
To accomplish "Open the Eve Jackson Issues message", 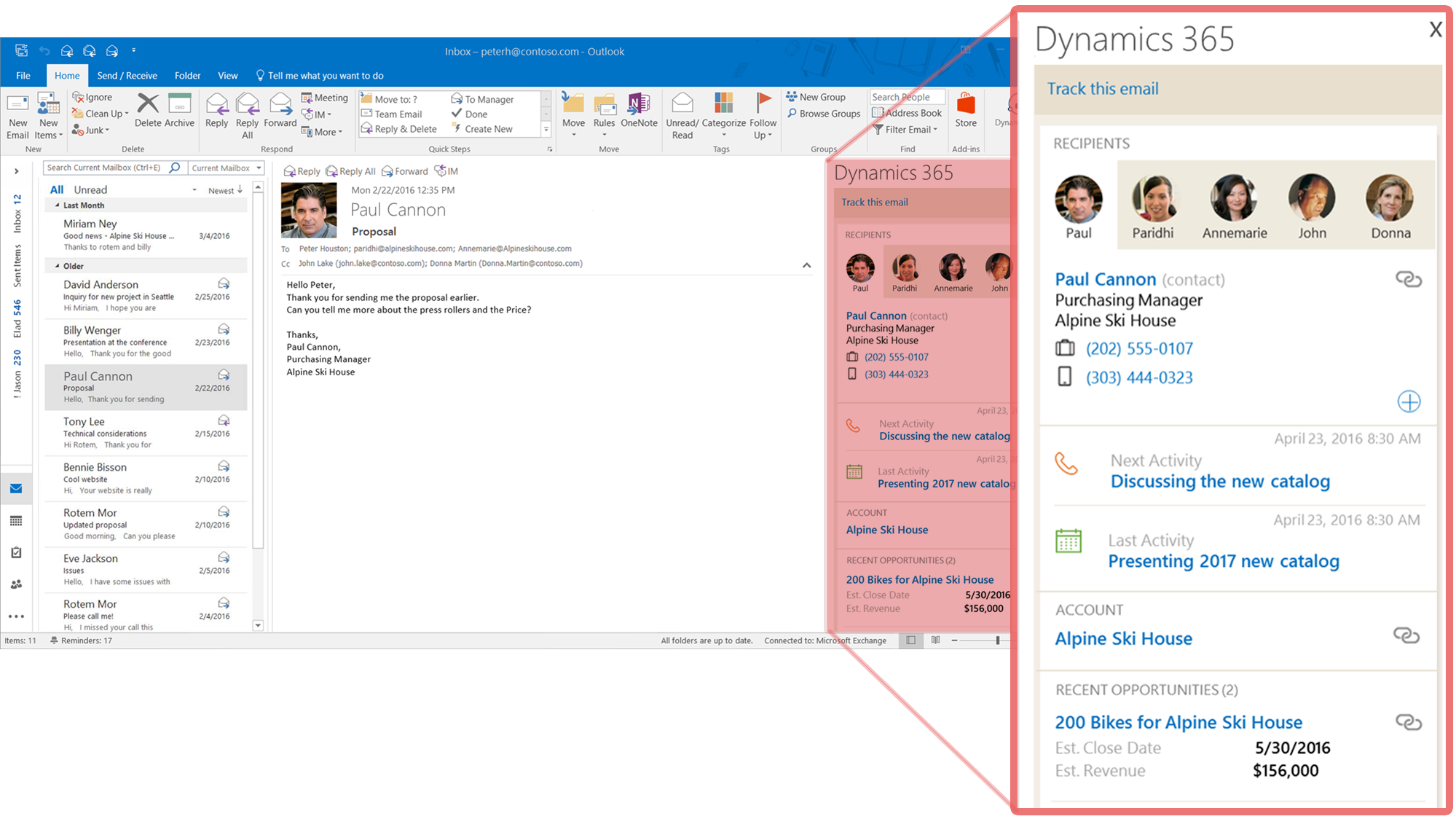I will click(146, 570).
